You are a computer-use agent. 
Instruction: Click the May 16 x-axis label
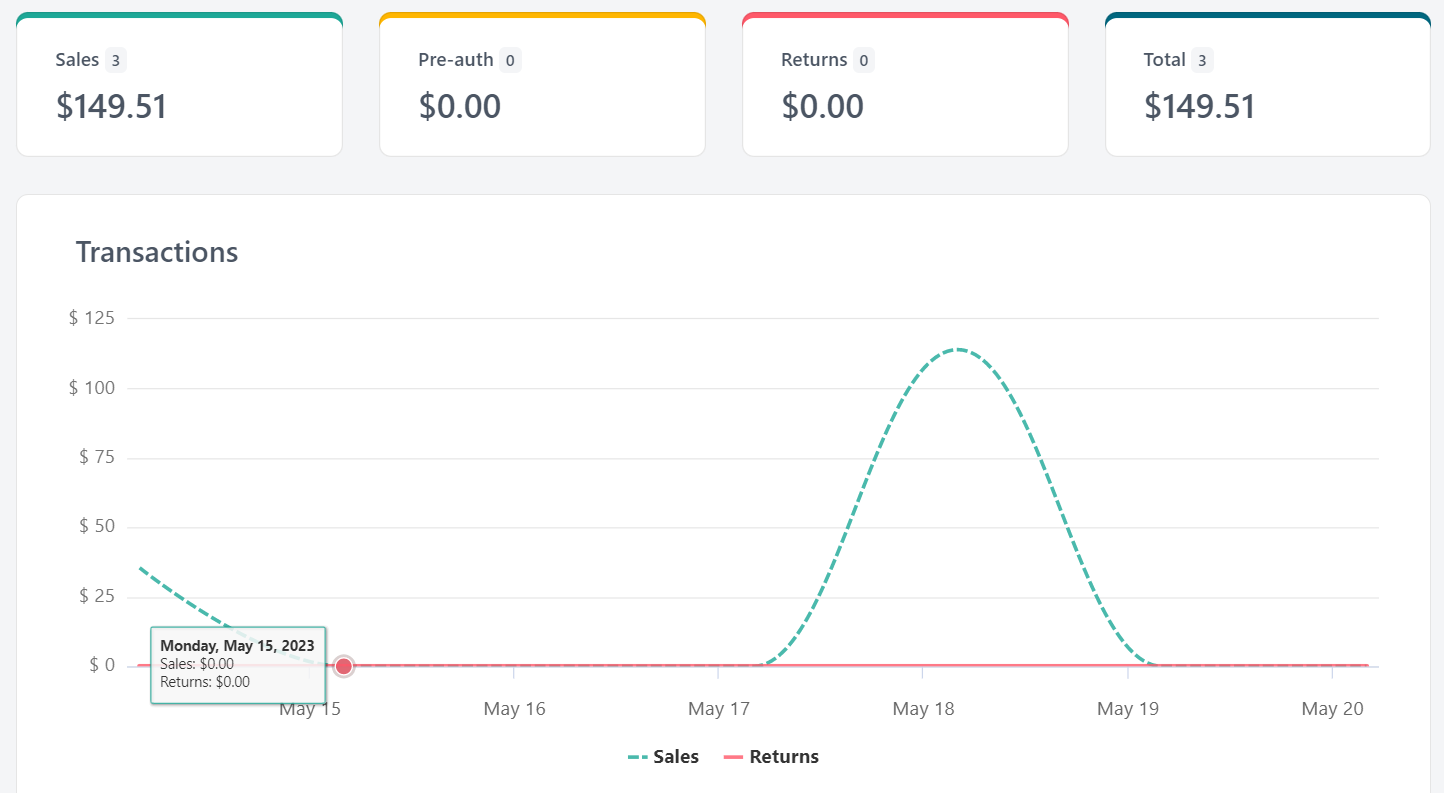(x=514, y=709)
